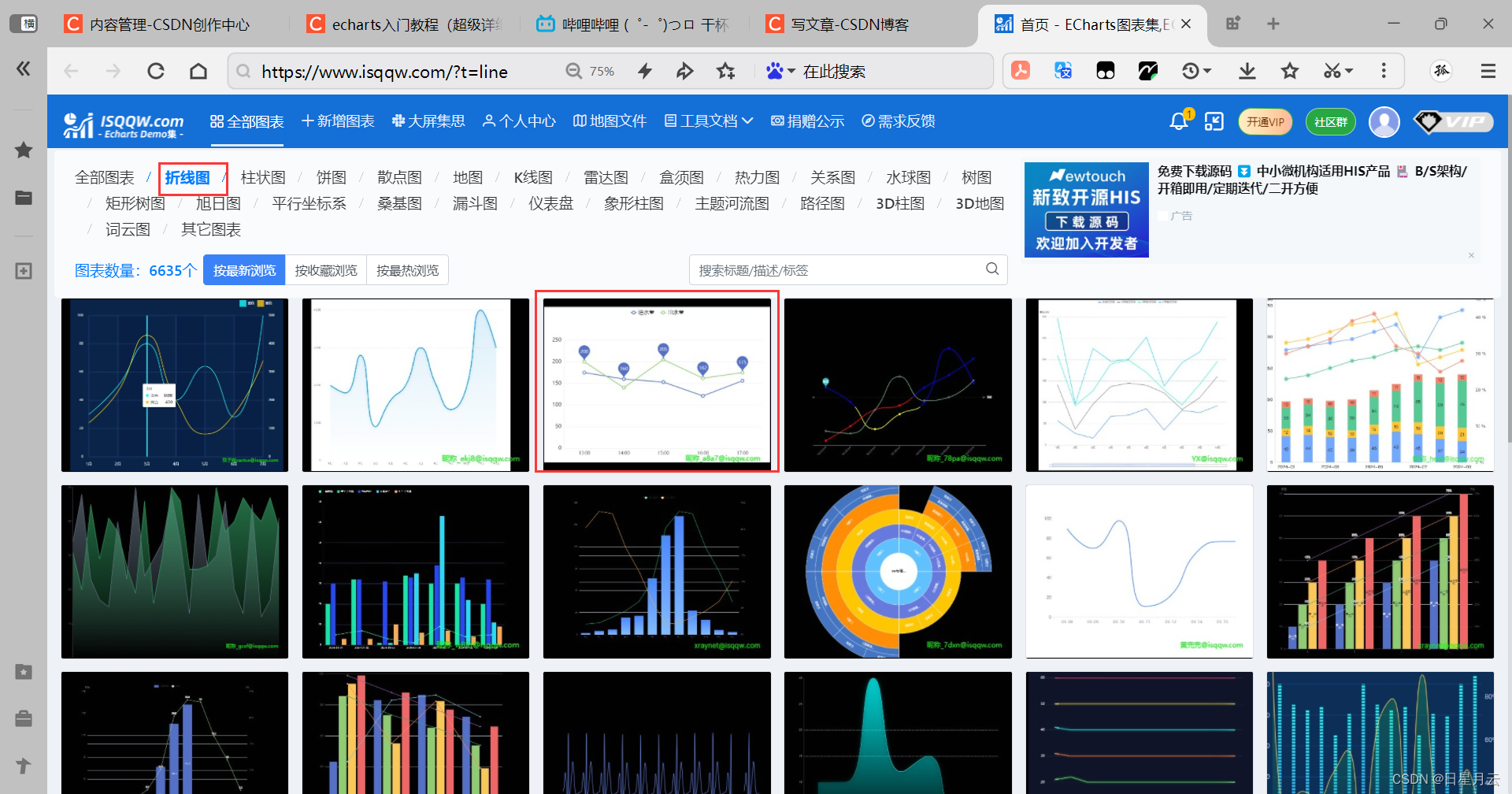Screen dimensions: 1512x794
Task: Open the briefcase toolbox icon in sidebar
Action: pos(24,718)
